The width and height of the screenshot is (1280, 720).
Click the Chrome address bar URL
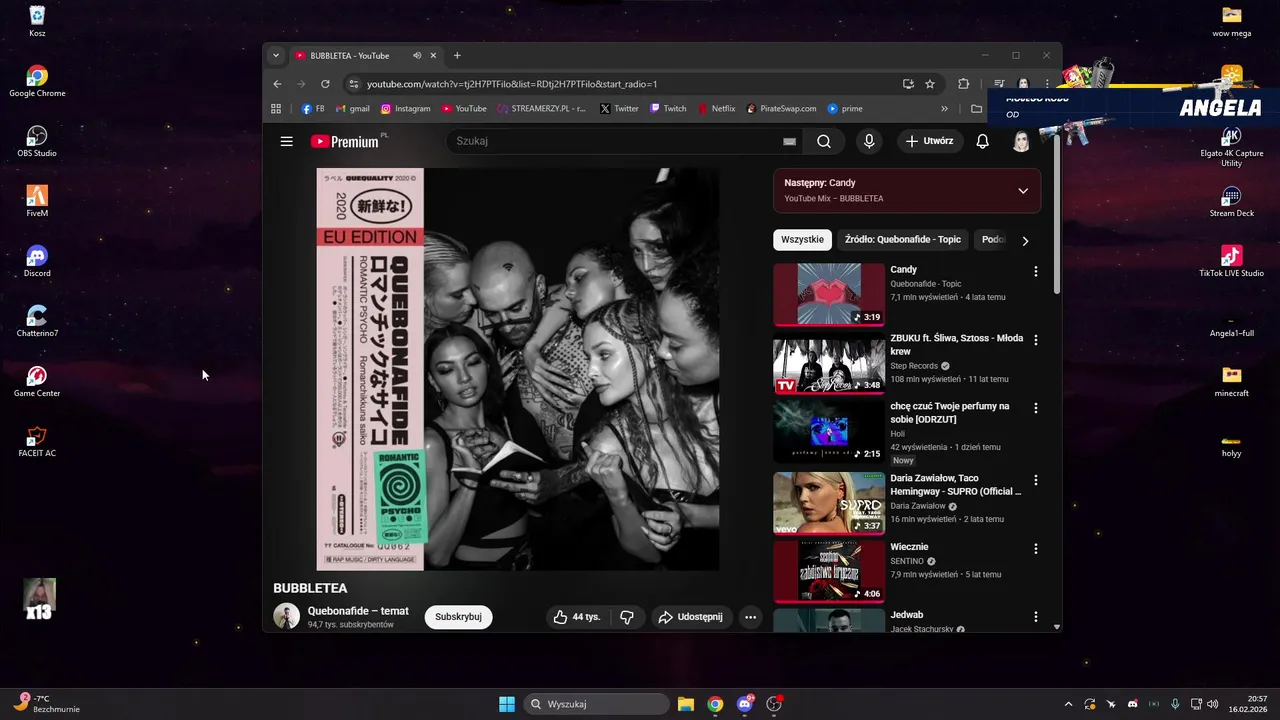pyautogui.click(x=512, y=84)
